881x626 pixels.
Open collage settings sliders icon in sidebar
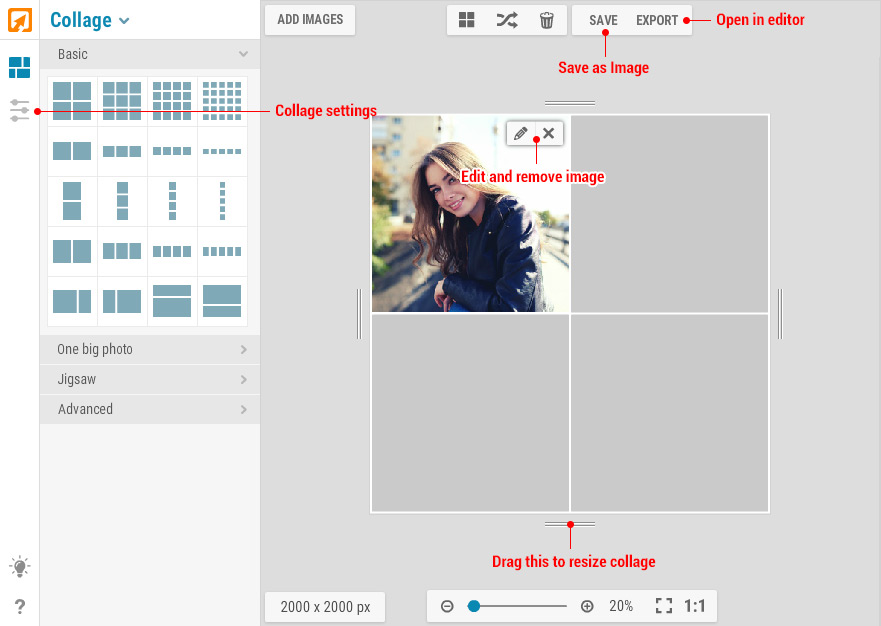[20, 110]
